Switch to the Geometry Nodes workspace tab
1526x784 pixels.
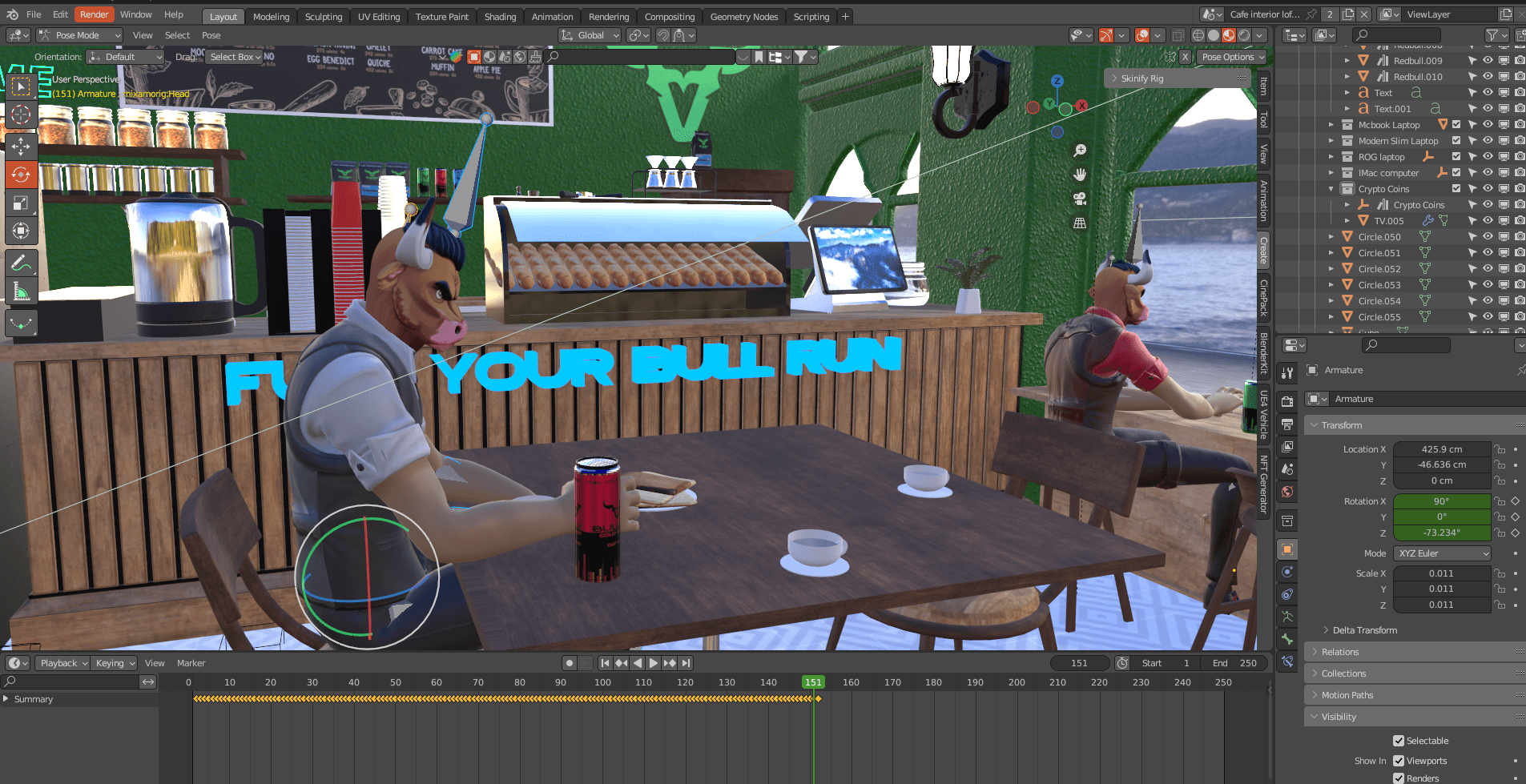pyautogui.click(x=744, y=17)
